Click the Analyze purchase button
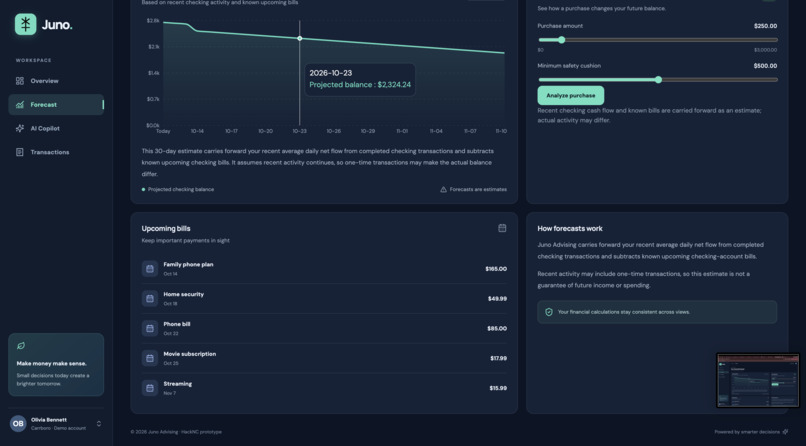Image resolution: width=806 pixels, height=446 pixels. pos(571,96)
